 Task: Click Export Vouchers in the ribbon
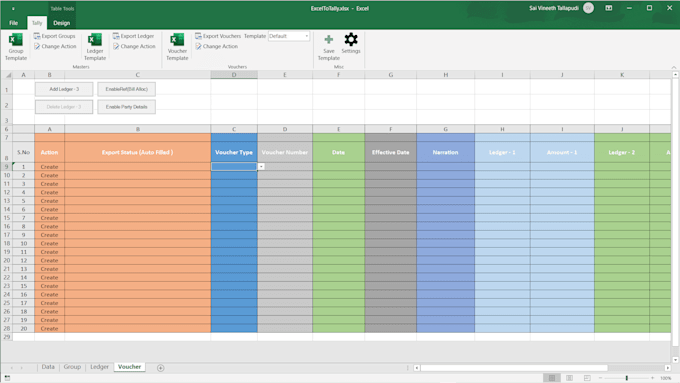(x=218, y=36)
